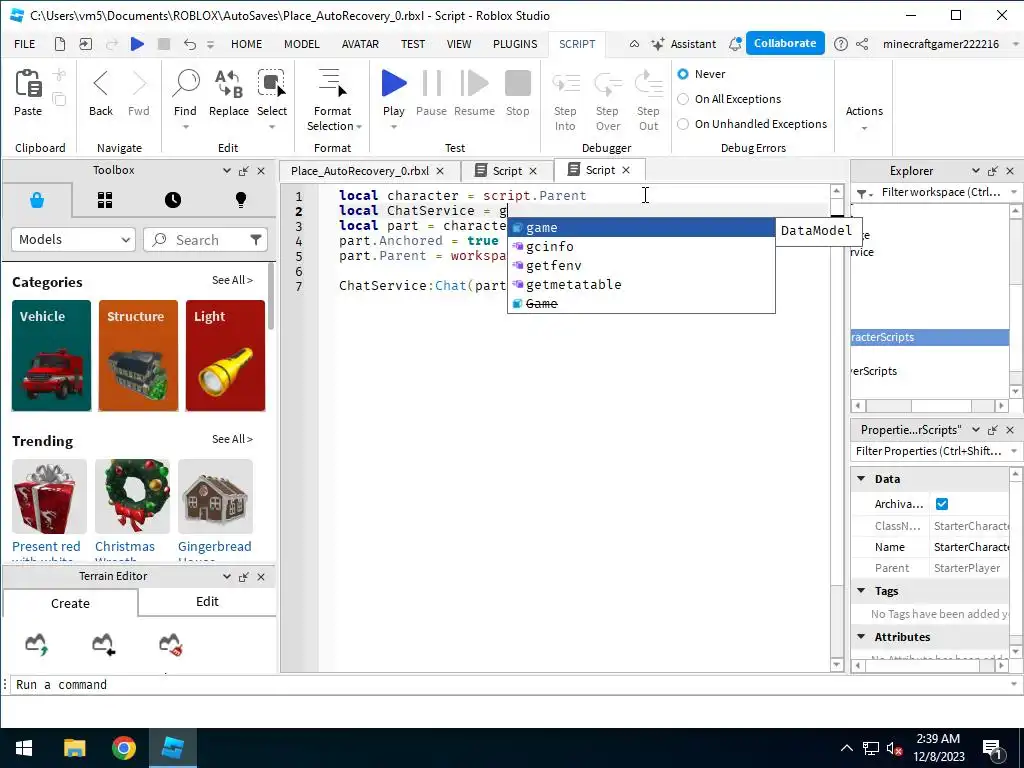Start Play test in ribbon
1024x768 pixels.
394,83
